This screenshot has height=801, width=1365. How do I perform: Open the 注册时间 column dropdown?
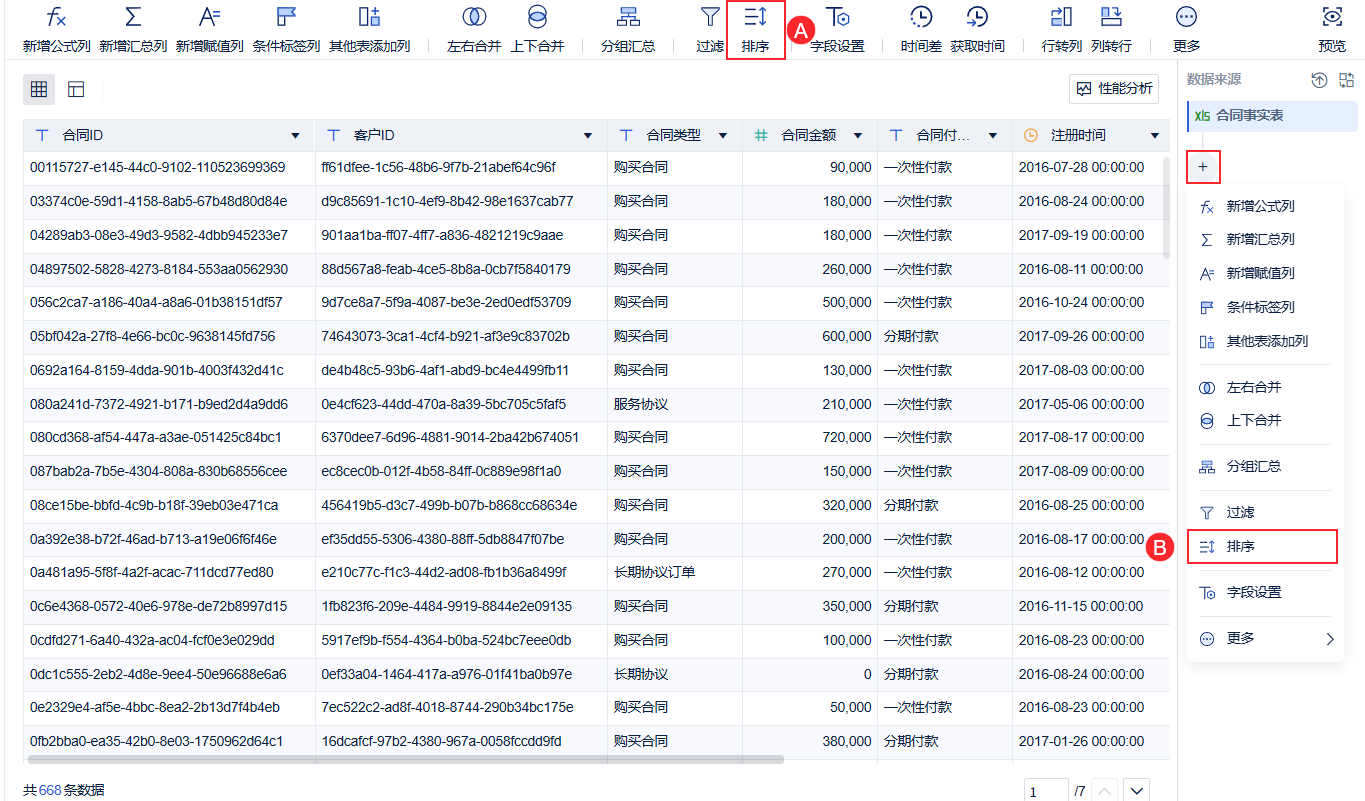[x=1155, y=135]
